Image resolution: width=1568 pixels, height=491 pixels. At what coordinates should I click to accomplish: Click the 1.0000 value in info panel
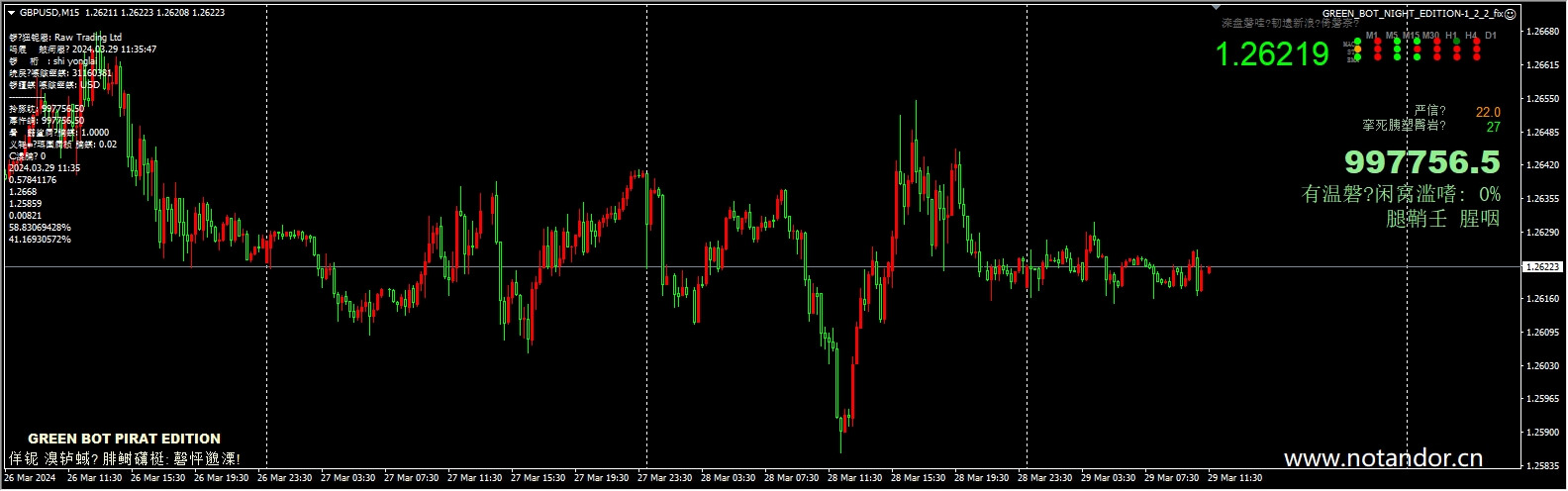[x=95, y=133]
